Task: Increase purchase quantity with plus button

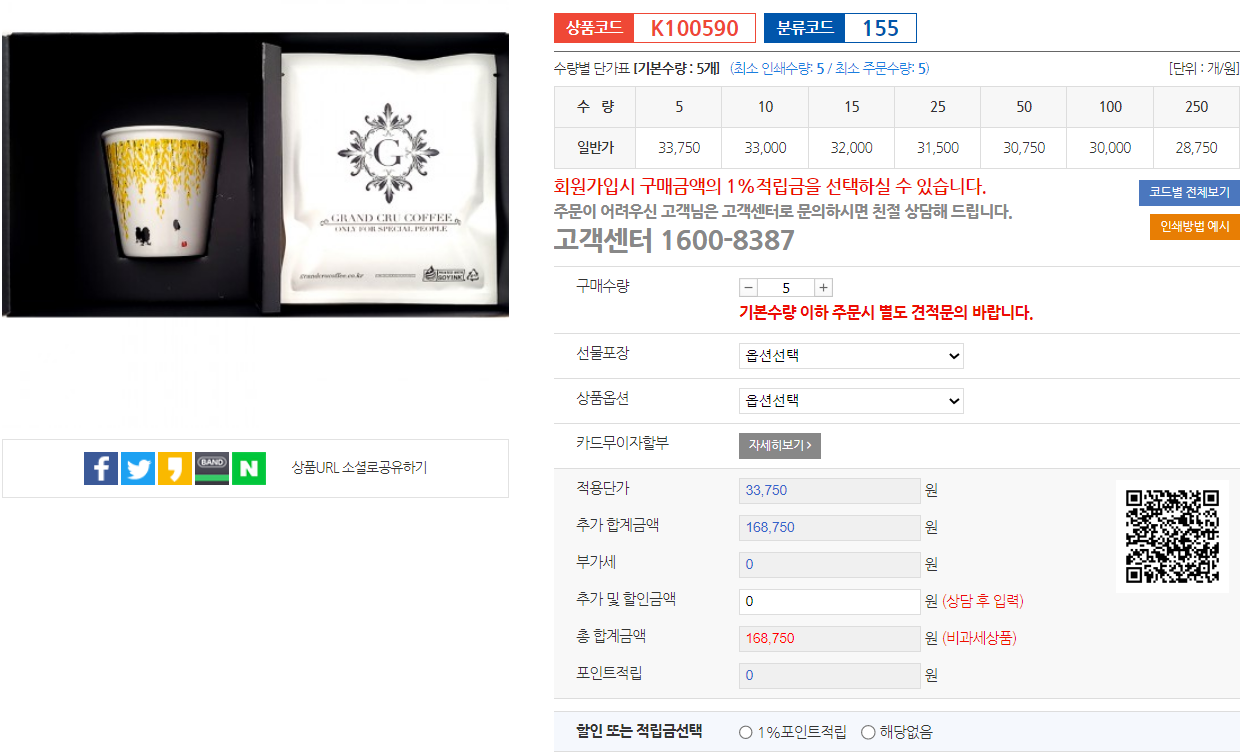Action: coord(824,288)
